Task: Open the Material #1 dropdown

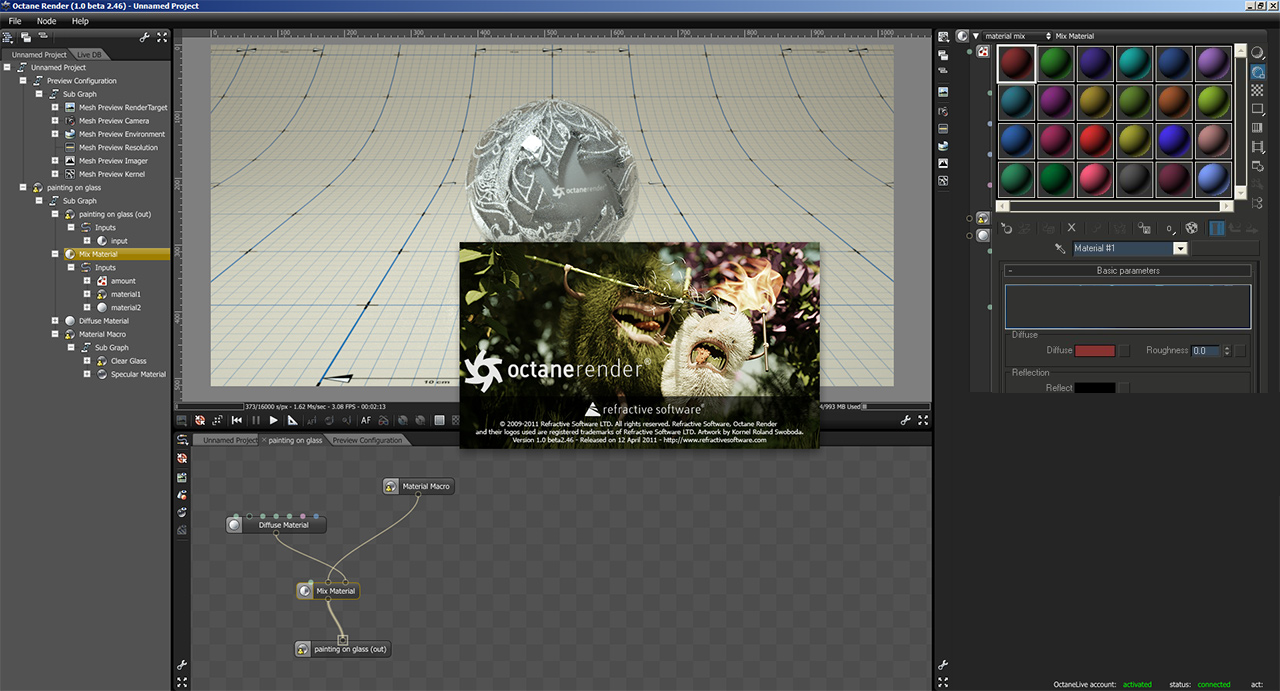Action: tap(1180, 248)
